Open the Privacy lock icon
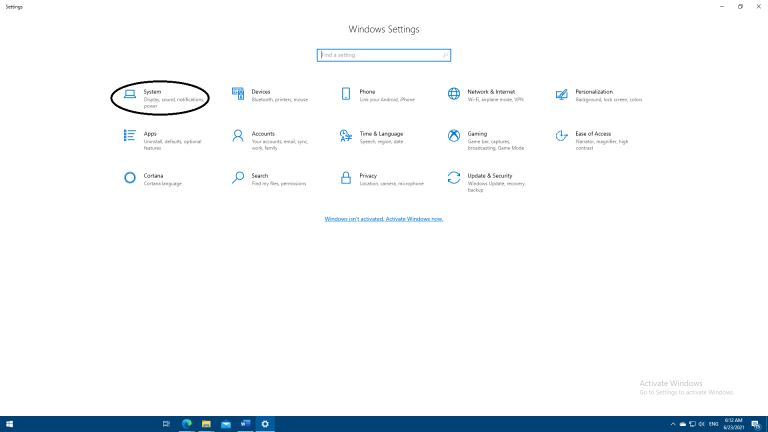768x432 pixels. [346, 177]
